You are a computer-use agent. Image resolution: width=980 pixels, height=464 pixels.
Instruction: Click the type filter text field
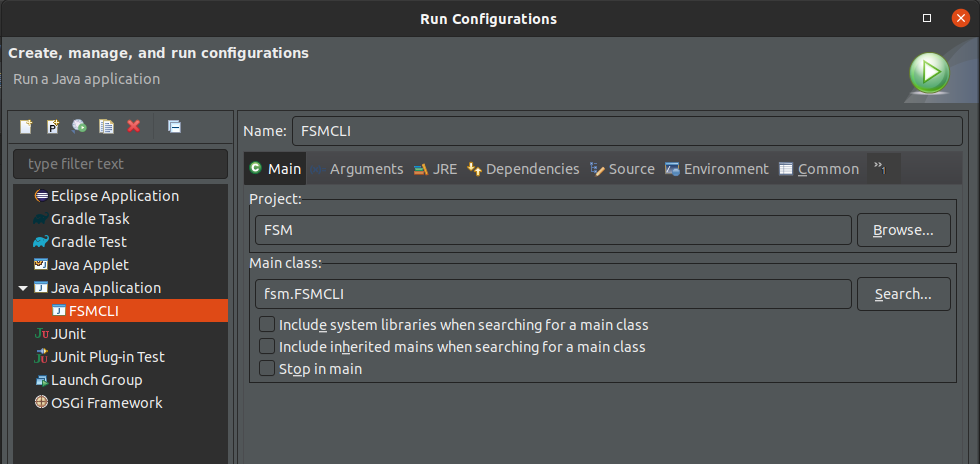(x=120, y=164)
